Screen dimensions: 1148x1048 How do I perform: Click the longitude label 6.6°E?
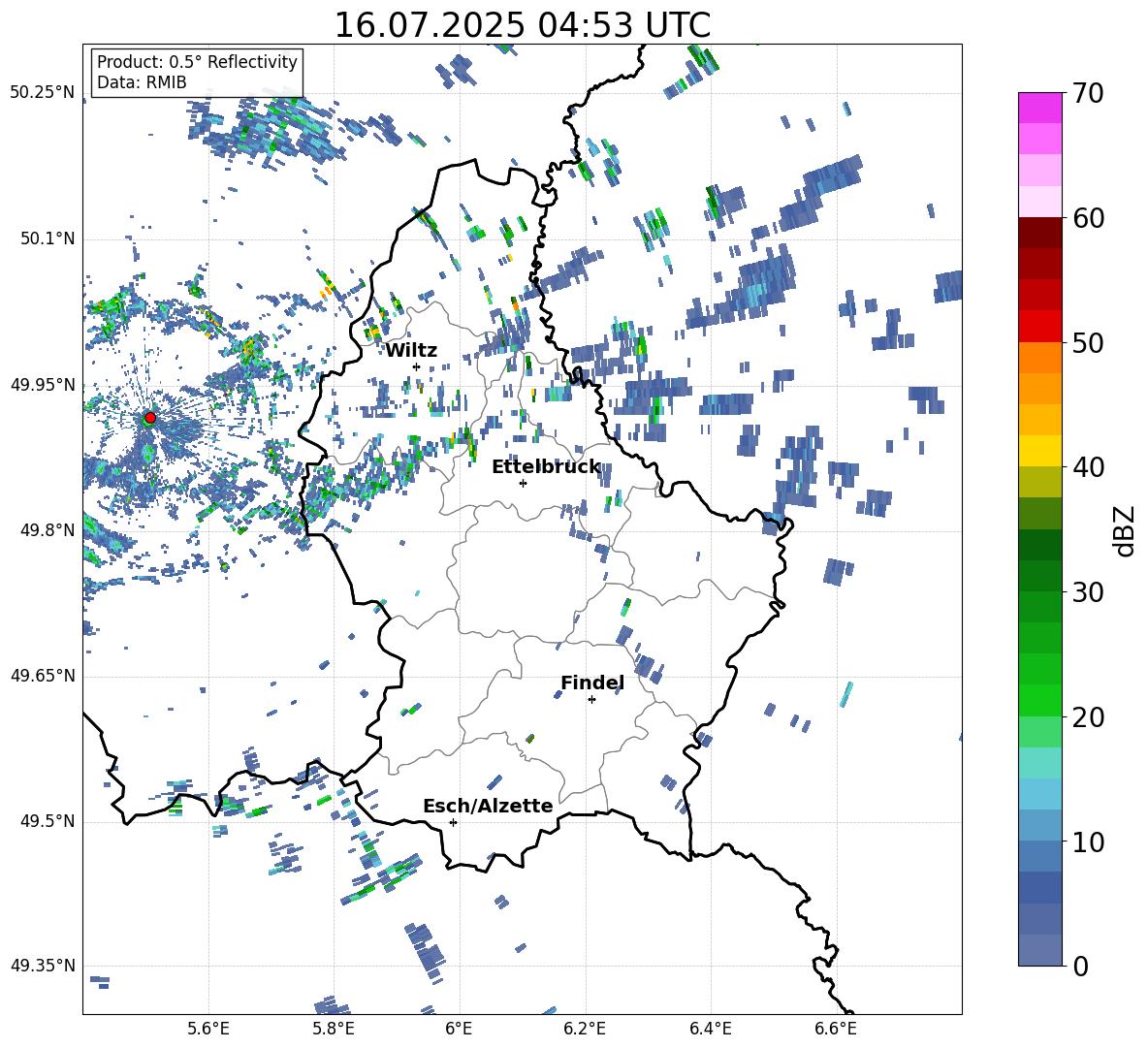click(x=836, y=1029)
